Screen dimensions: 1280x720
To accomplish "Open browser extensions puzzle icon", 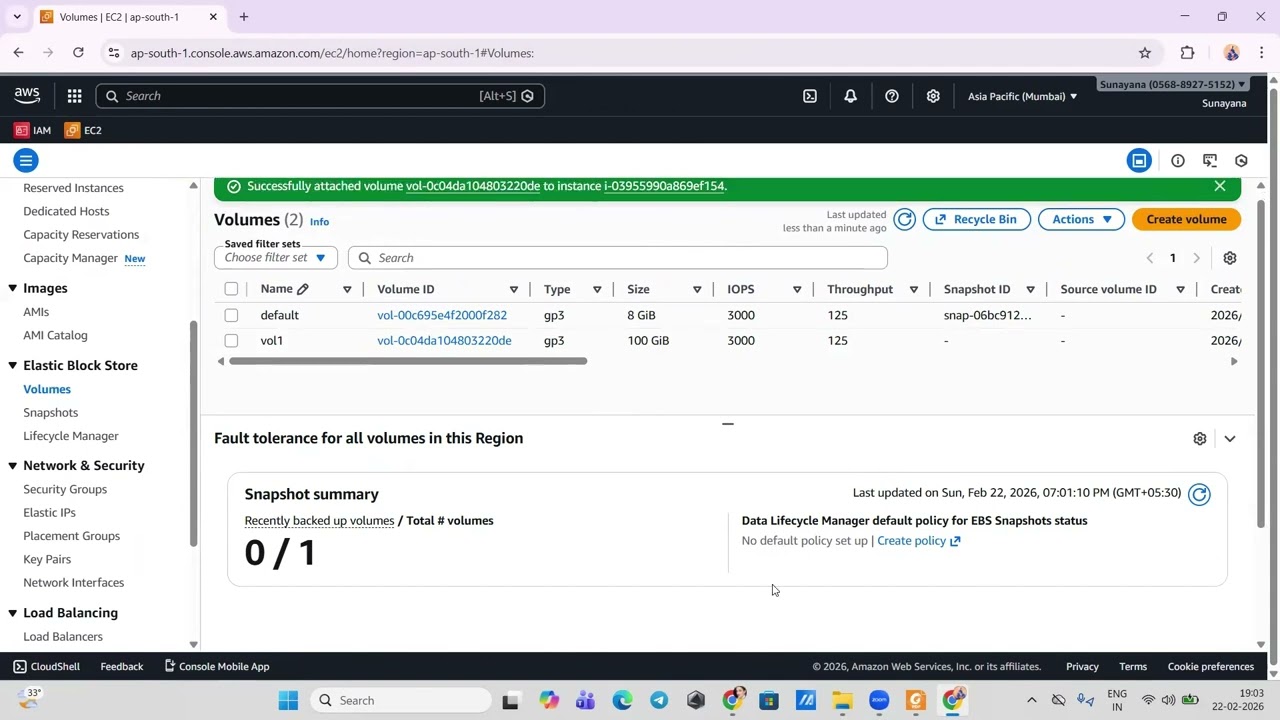I will pyautogui.click(x=1187, y=53).
